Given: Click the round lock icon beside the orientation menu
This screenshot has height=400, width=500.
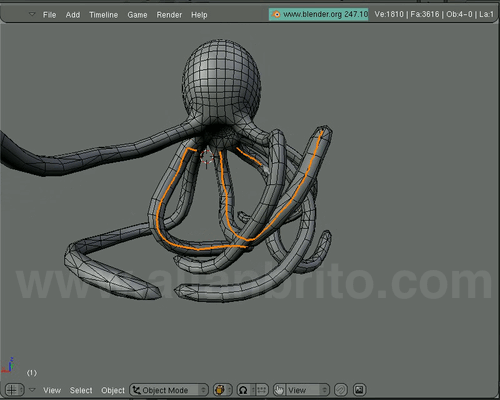Looking at the screenshot, I should tap(340, 389).
